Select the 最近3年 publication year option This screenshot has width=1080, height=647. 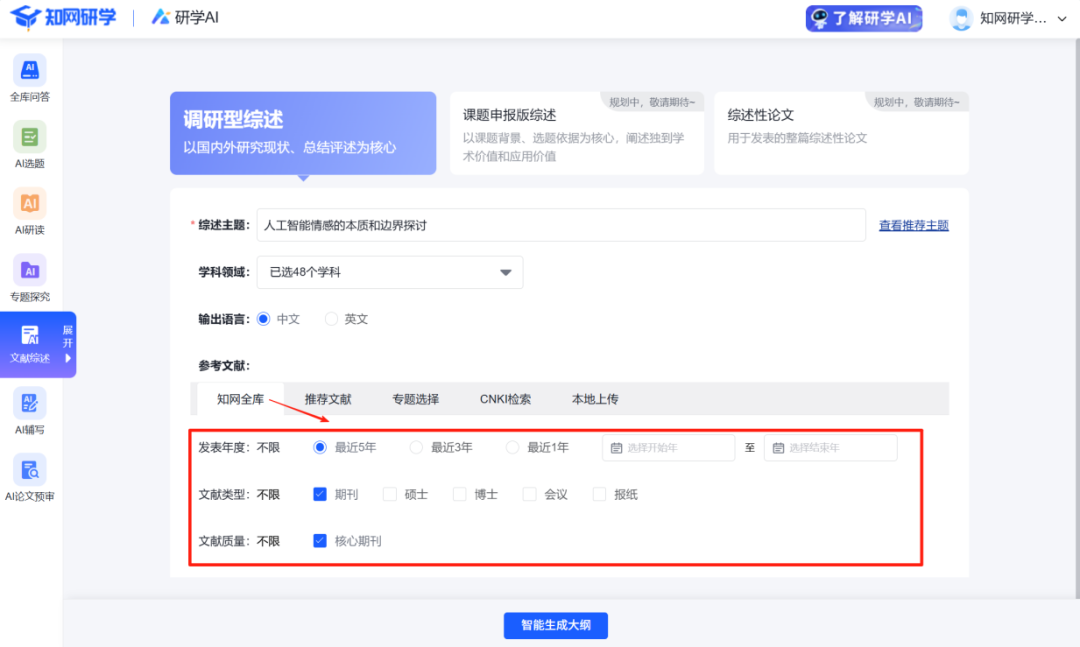tap(417, 448)
